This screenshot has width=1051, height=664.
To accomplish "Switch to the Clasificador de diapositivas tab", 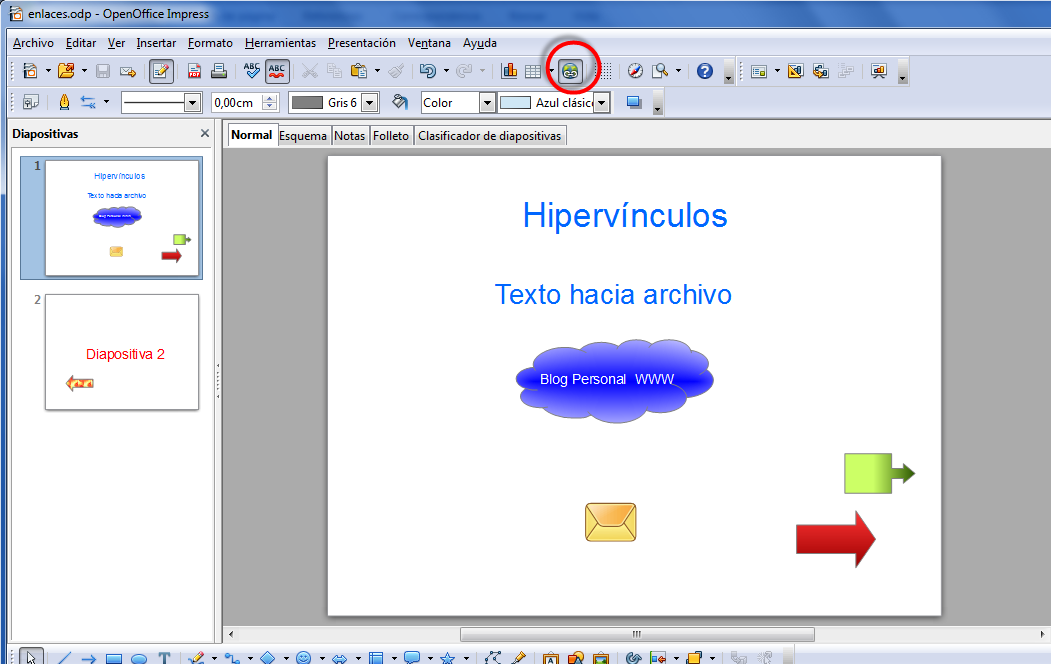I will [490, 136].
